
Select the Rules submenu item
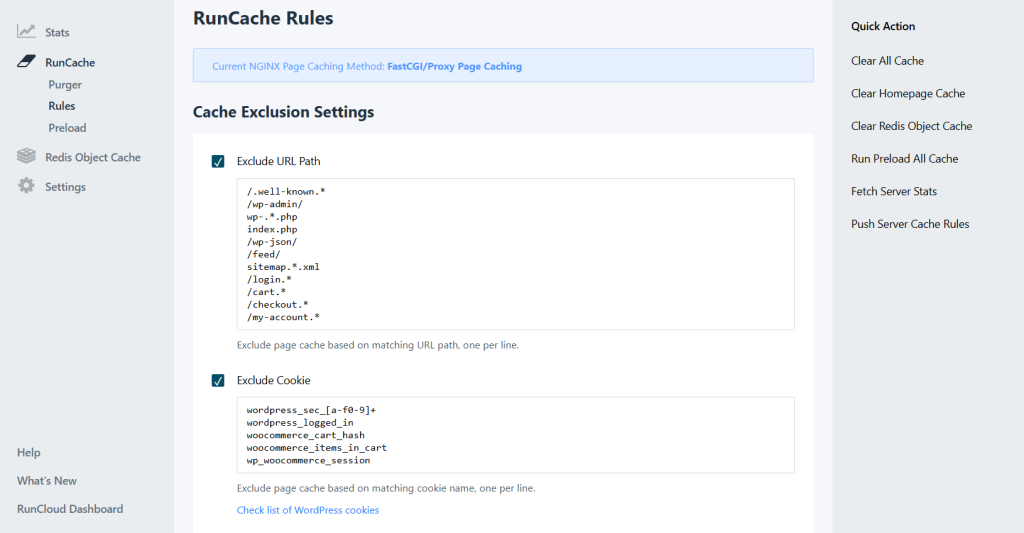61,106
